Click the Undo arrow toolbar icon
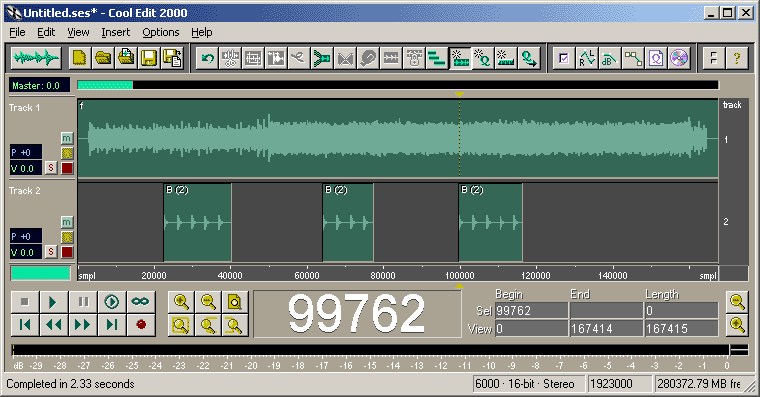Viewport: 760px width, 397px height. pos(207,58)
